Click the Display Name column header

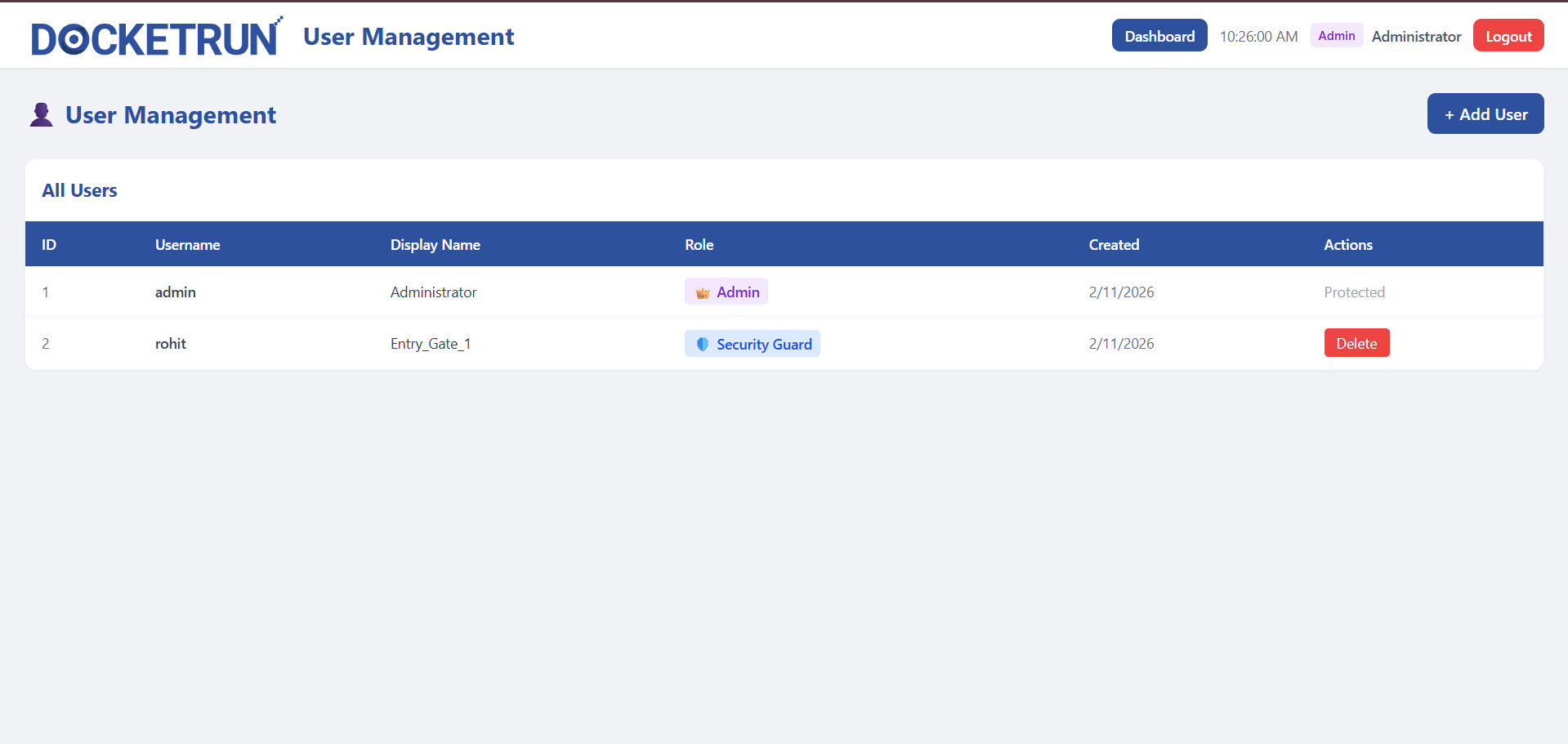(x=435, y=245)
